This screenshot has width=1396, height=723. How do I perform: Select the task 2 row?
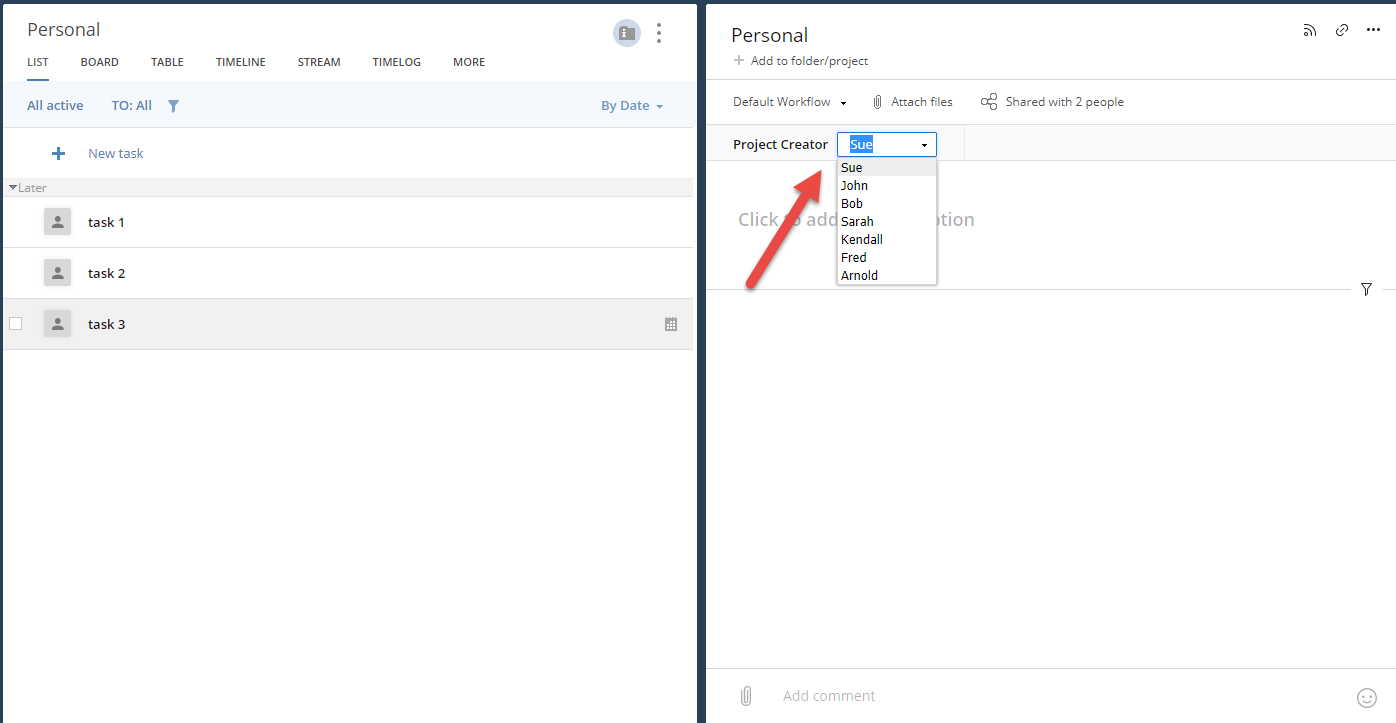coord(348,273)
